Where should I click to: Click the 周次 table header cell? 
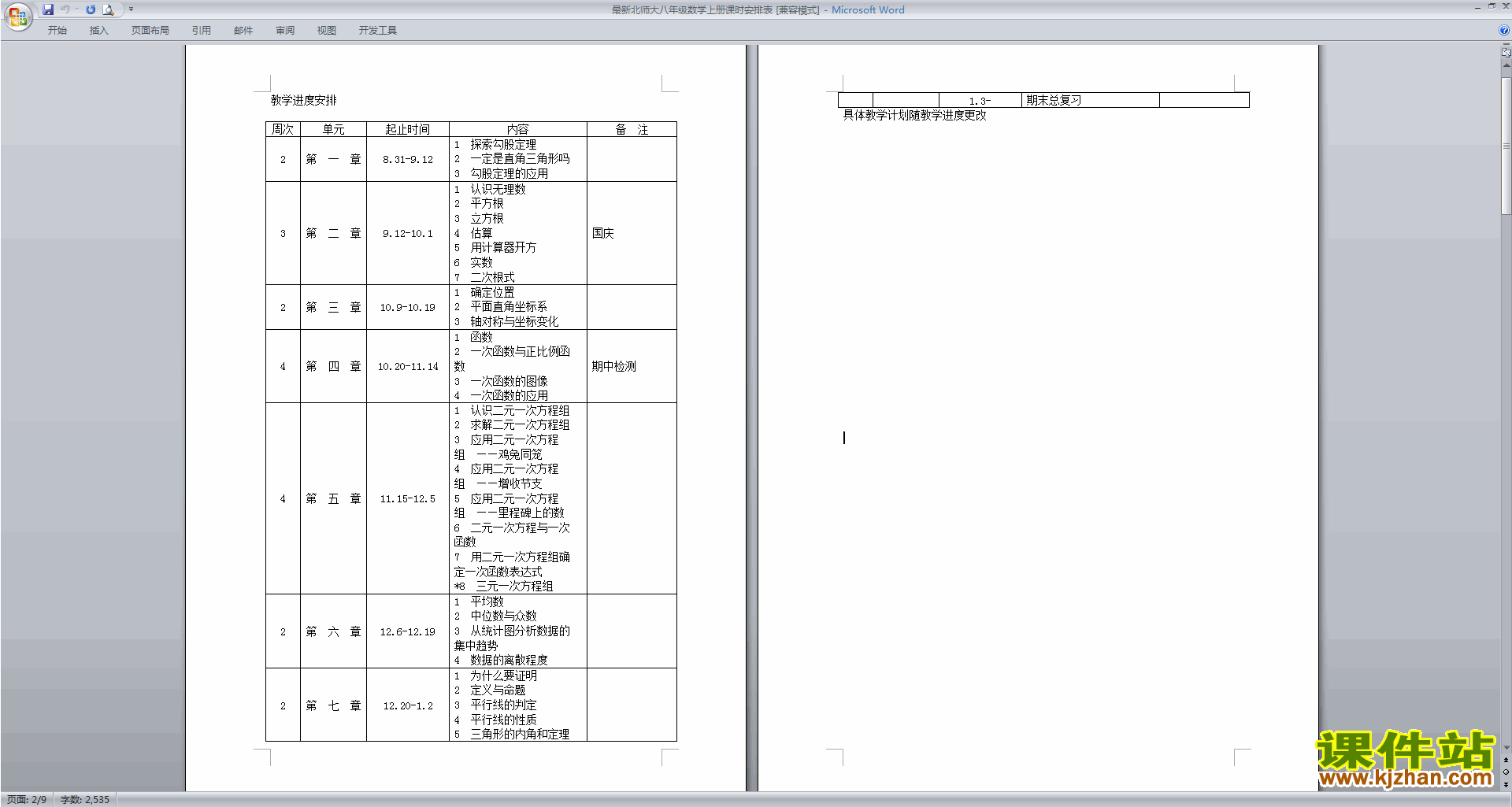283,129
